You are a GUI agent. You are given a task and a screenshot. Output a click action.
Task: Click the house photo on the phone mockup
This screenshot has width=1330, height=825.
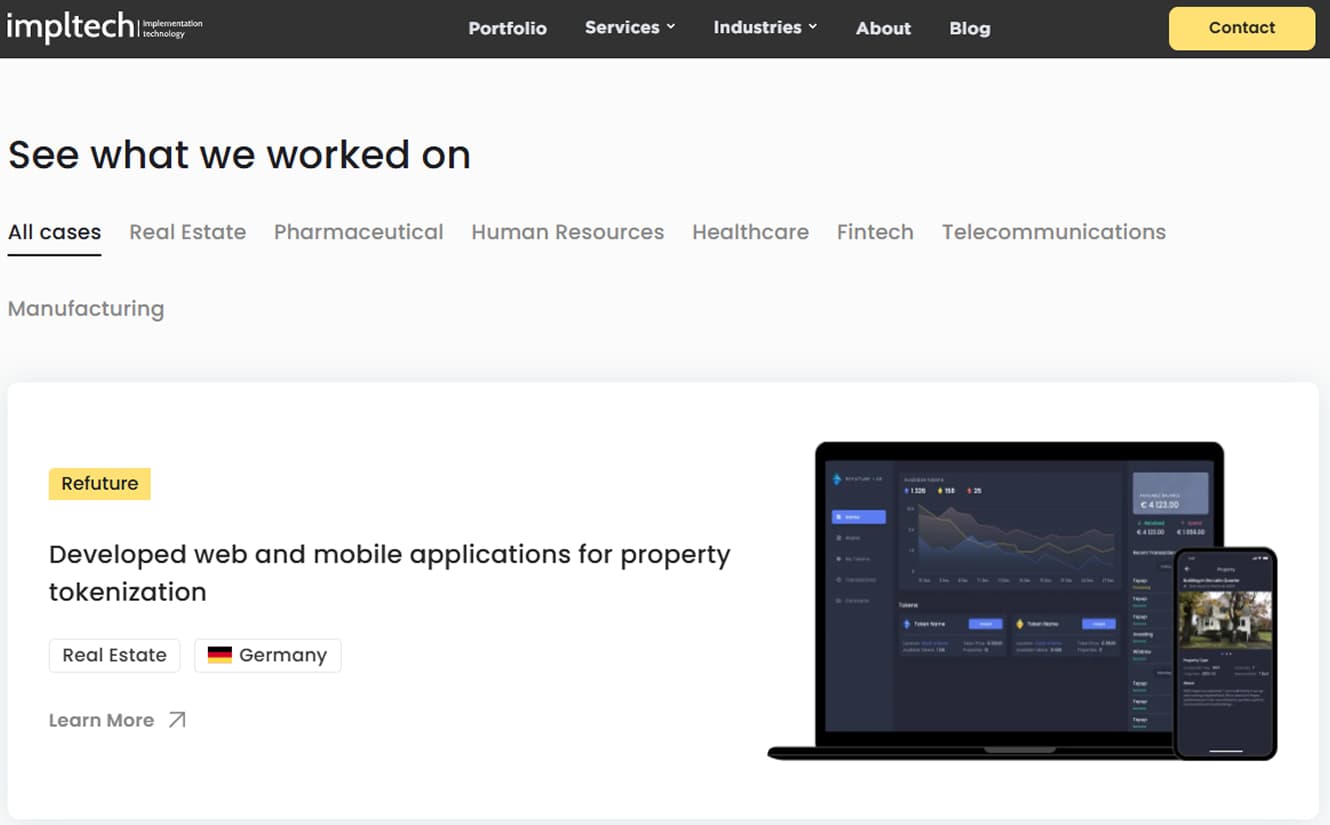pyautogui.click(x=1224, y=619)
